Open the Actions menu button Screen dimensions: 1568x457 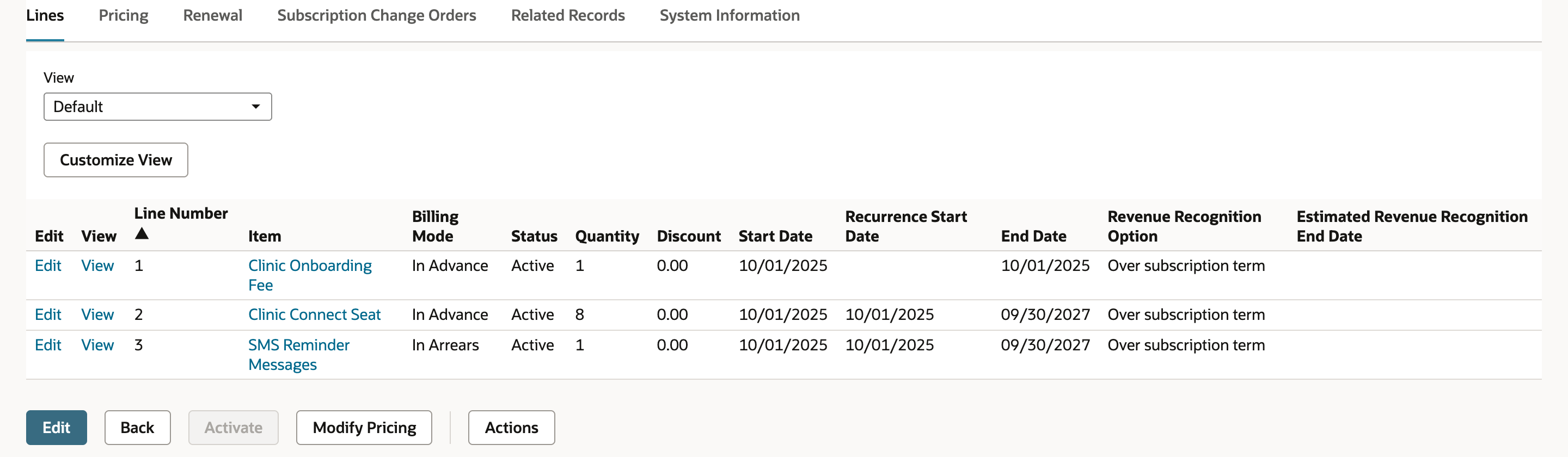point(511,427)
